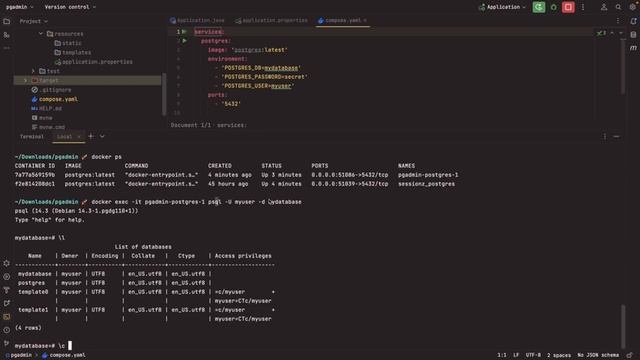Open cursor position 1:1 widget
This screenshot has width=640, height=360.
(502, 356)
